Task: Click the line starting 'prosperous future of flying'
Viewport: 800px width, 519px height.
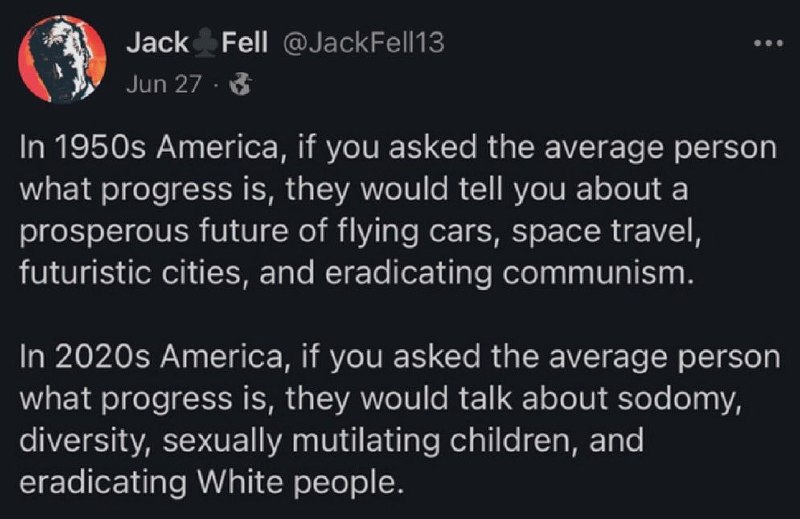Action: pos(361,232)
